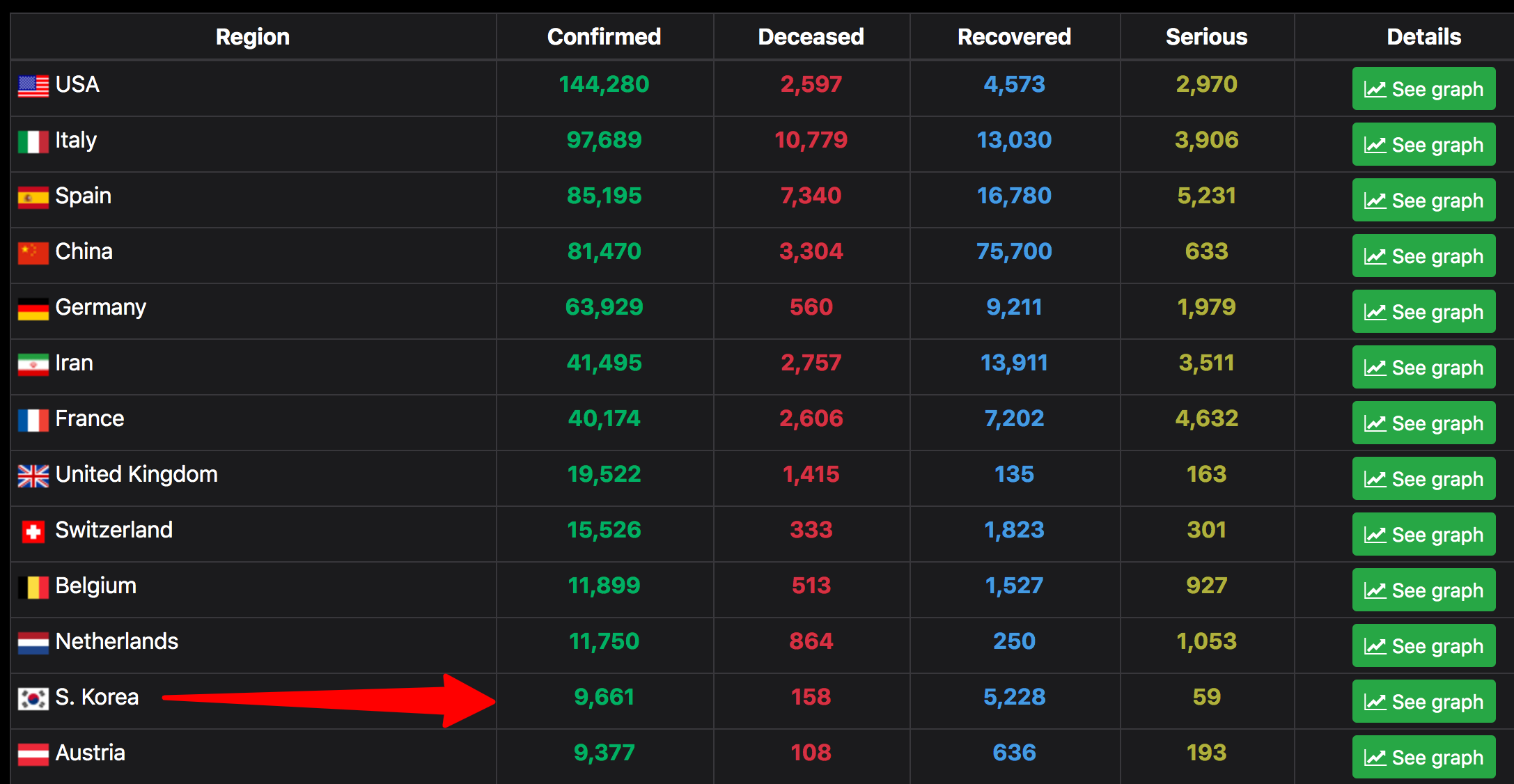1514x784 pixels.
Task: Select the Switzerland country row
Action: [251, 531]
